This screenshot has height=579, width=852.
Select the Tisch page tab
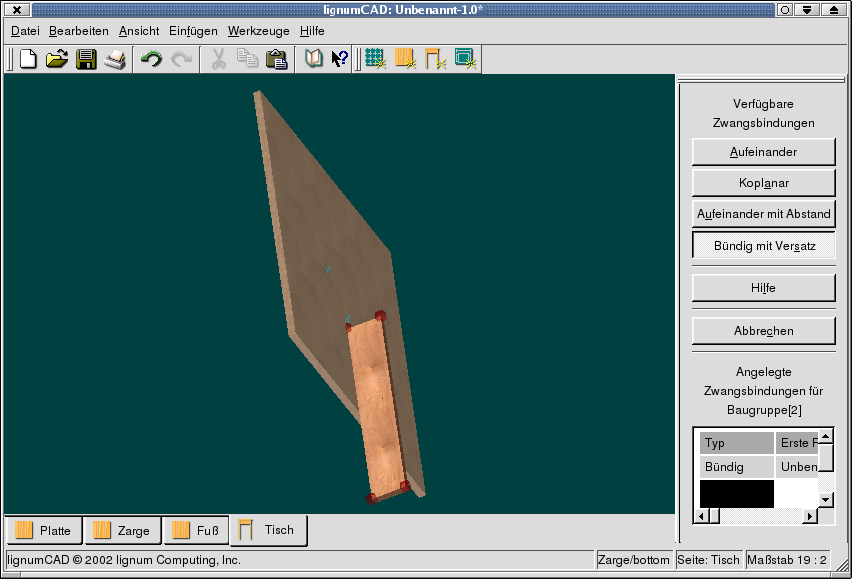269,530
